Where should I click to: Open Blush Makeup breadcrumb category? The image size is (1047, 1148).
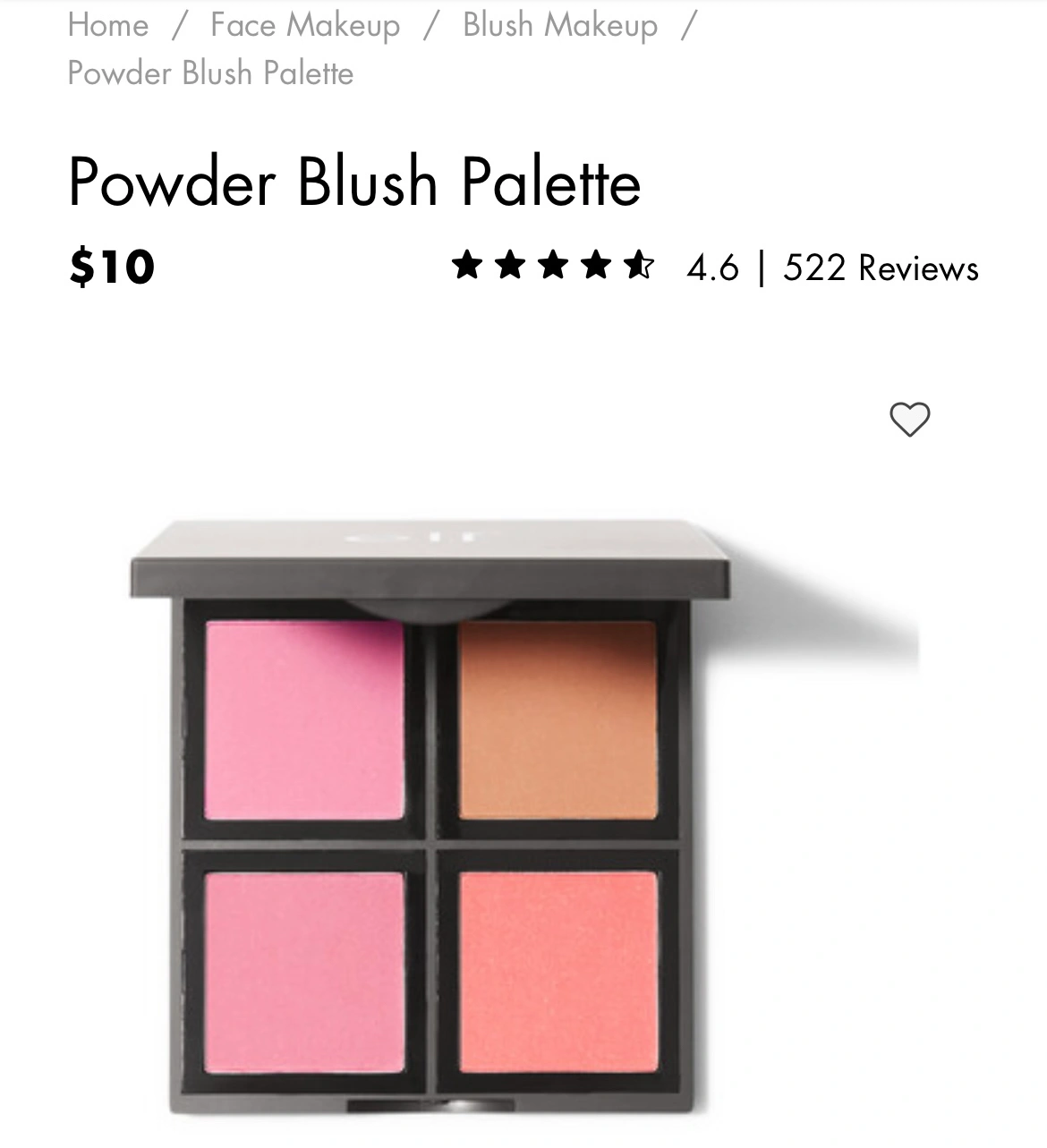tap(560, 24)
